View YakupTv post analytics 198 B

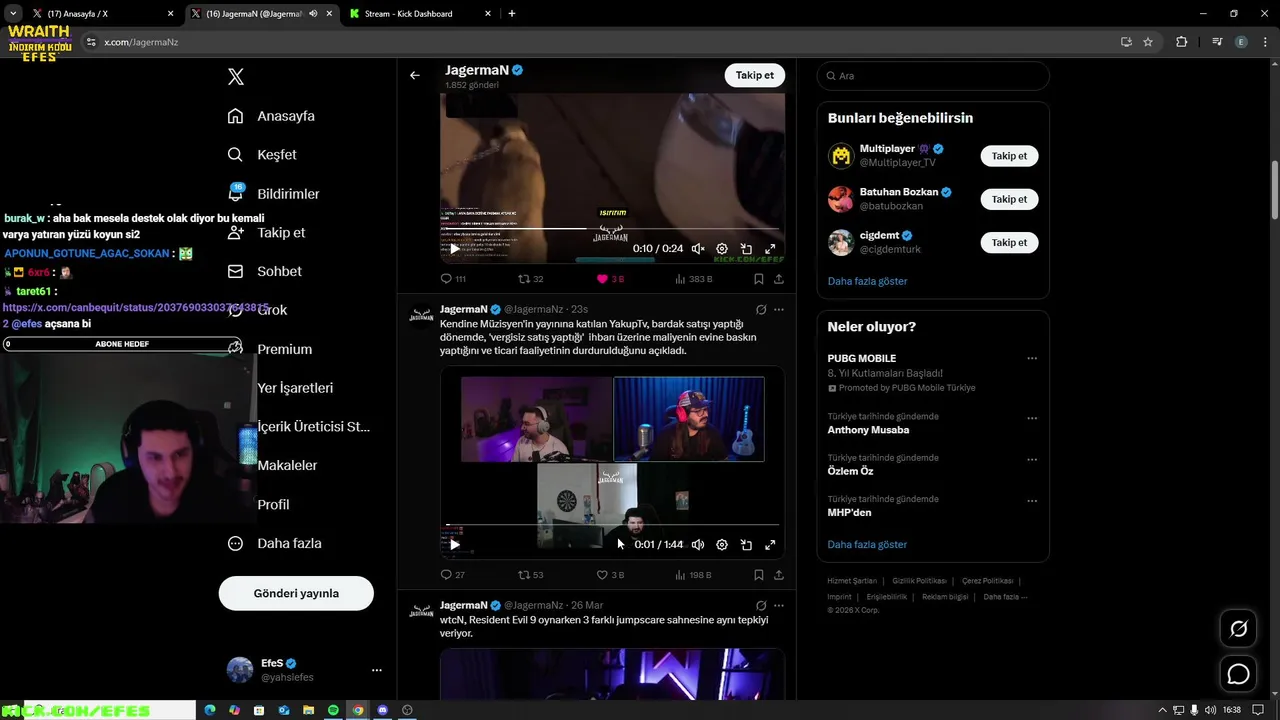694,575
